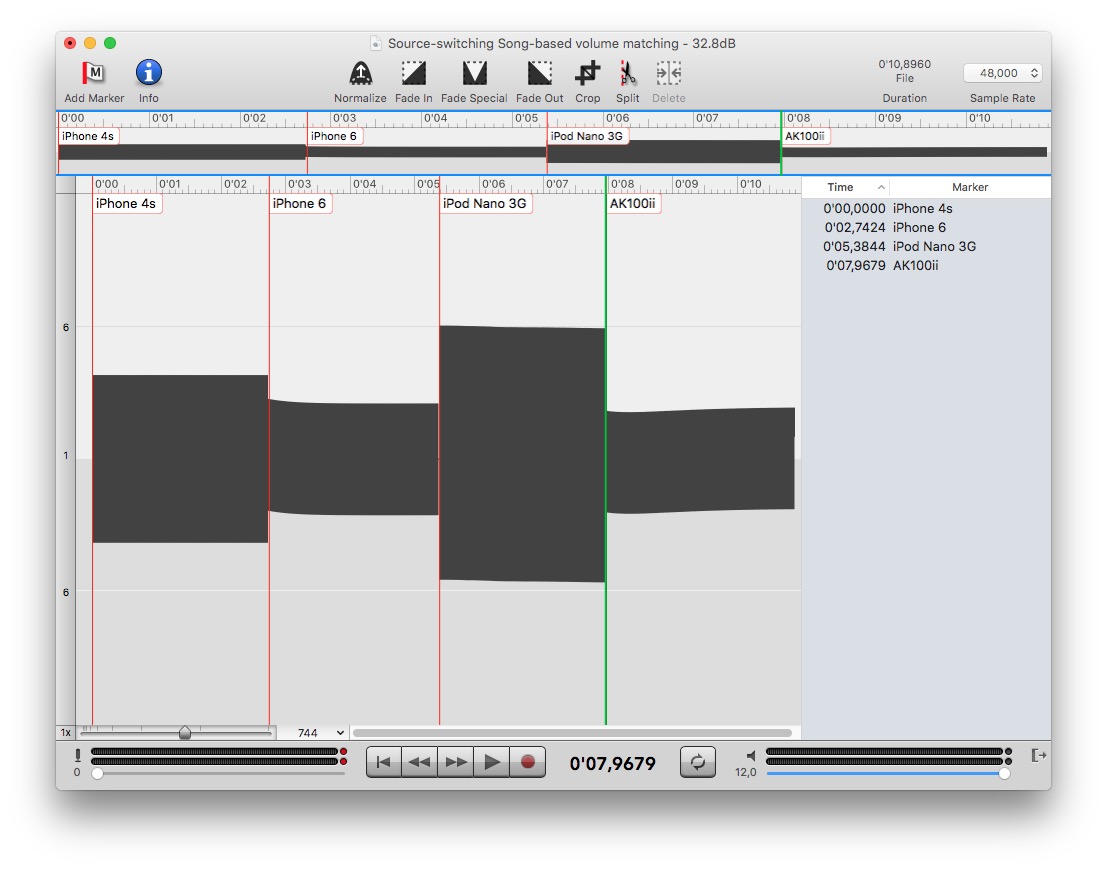The image size is (1107, 870).
Task: Open the Sample Rate 48,000 dropdown
Action: (1003, 73)
